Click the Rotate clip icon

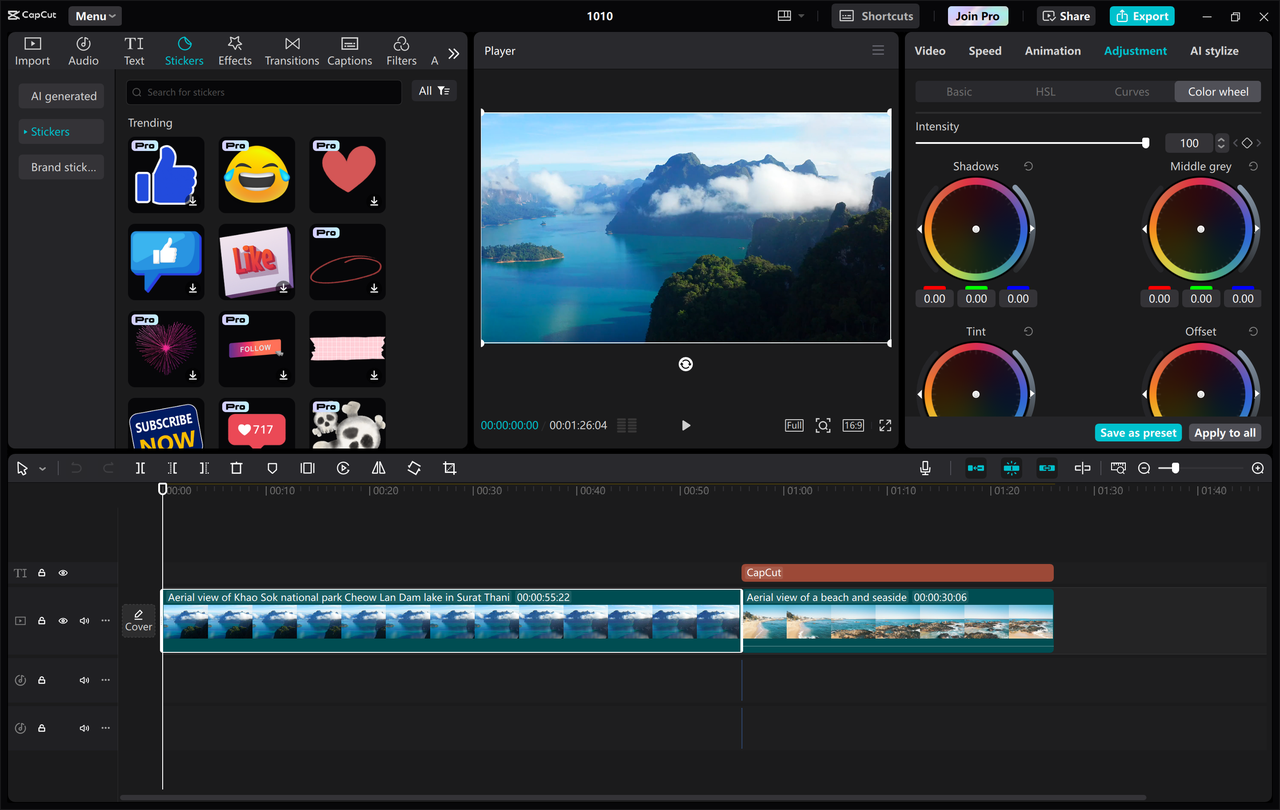[x=414, y=468]
